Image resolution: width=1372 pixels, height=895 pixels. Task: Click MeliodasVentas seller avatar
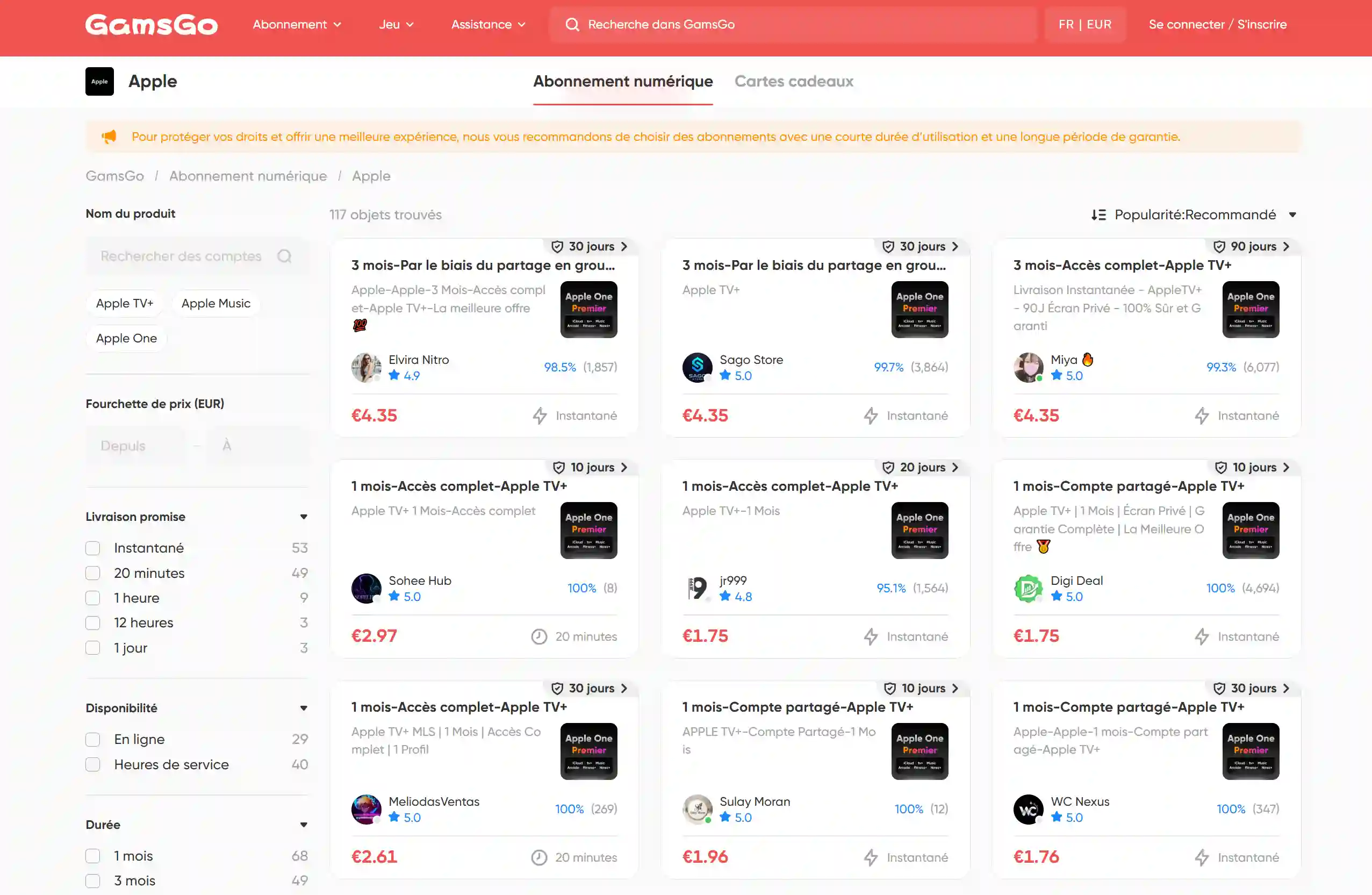pyautogui.click(x=366, y=809)
